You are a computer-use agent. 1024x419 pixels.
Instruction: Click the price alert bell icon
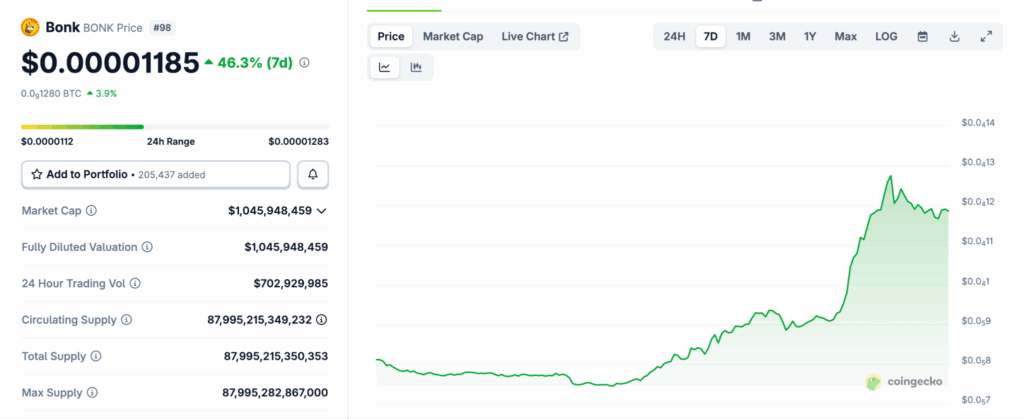pos(313,174)
